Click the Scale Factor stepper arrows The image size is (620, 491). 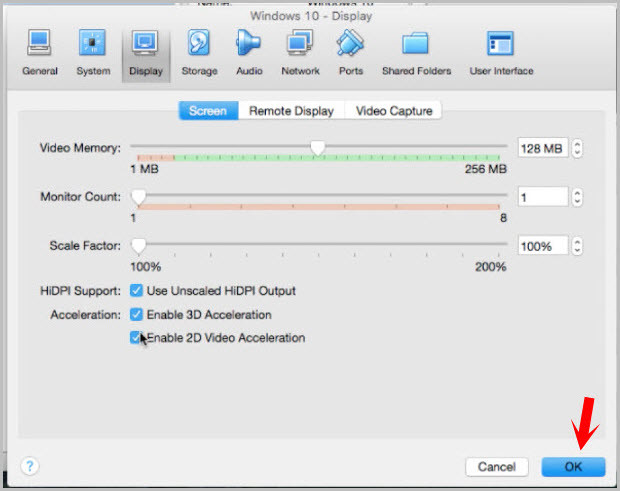tap(577, 246)
